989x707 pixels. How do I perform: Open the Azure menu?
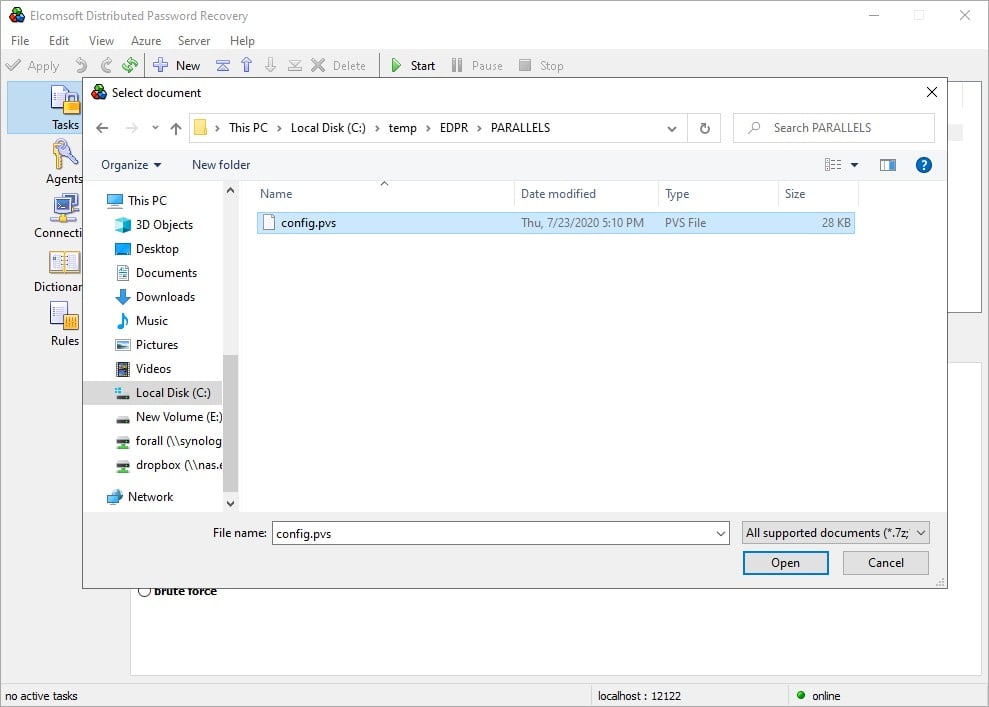tap(146, 40)
